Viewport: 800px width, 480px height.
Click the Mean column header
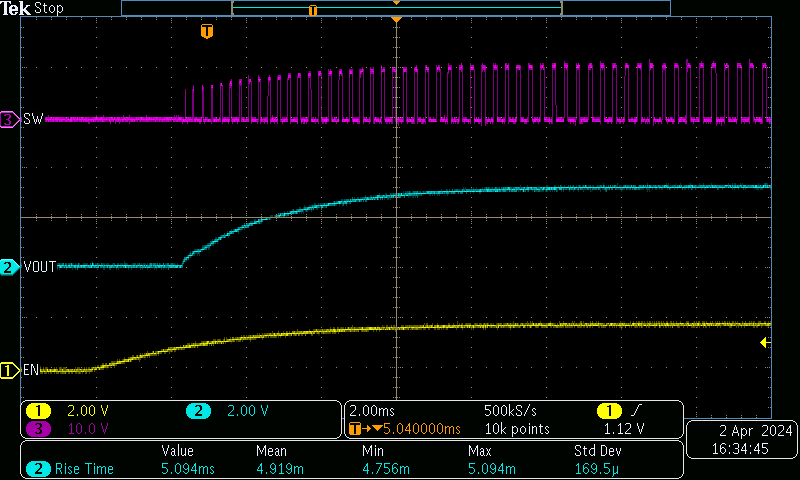pyautogui.click(x=271, y=451)
